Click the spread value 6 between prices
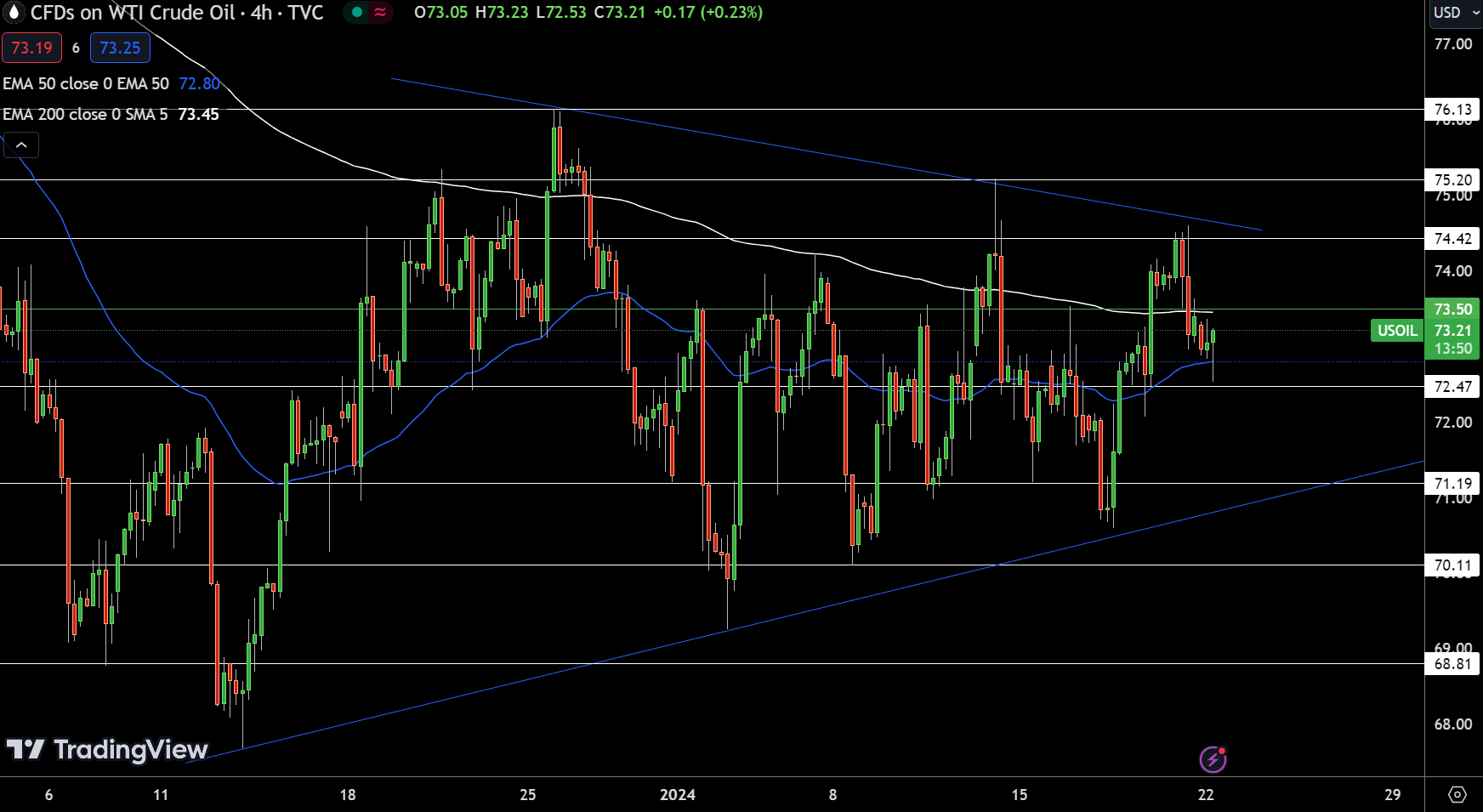This screenshot has height=812, width=1483. (x=76, y=48)
